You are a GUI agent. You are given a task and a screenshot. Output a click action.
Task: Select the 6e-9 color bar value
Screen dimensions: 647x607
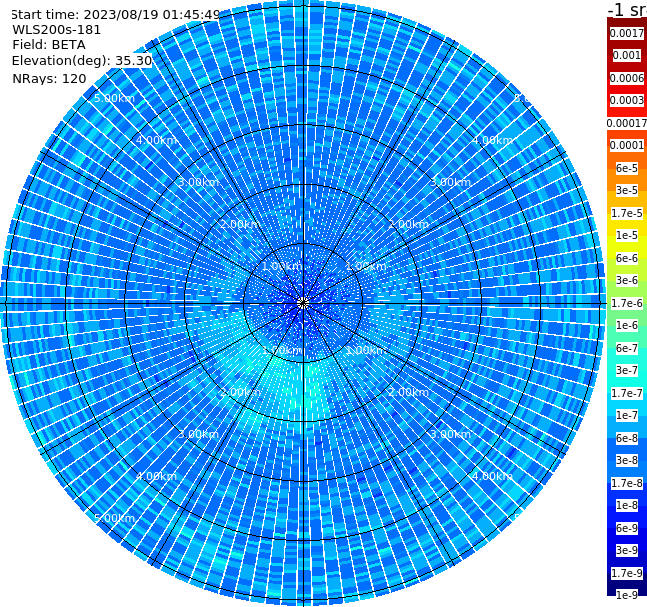[627, 528]
